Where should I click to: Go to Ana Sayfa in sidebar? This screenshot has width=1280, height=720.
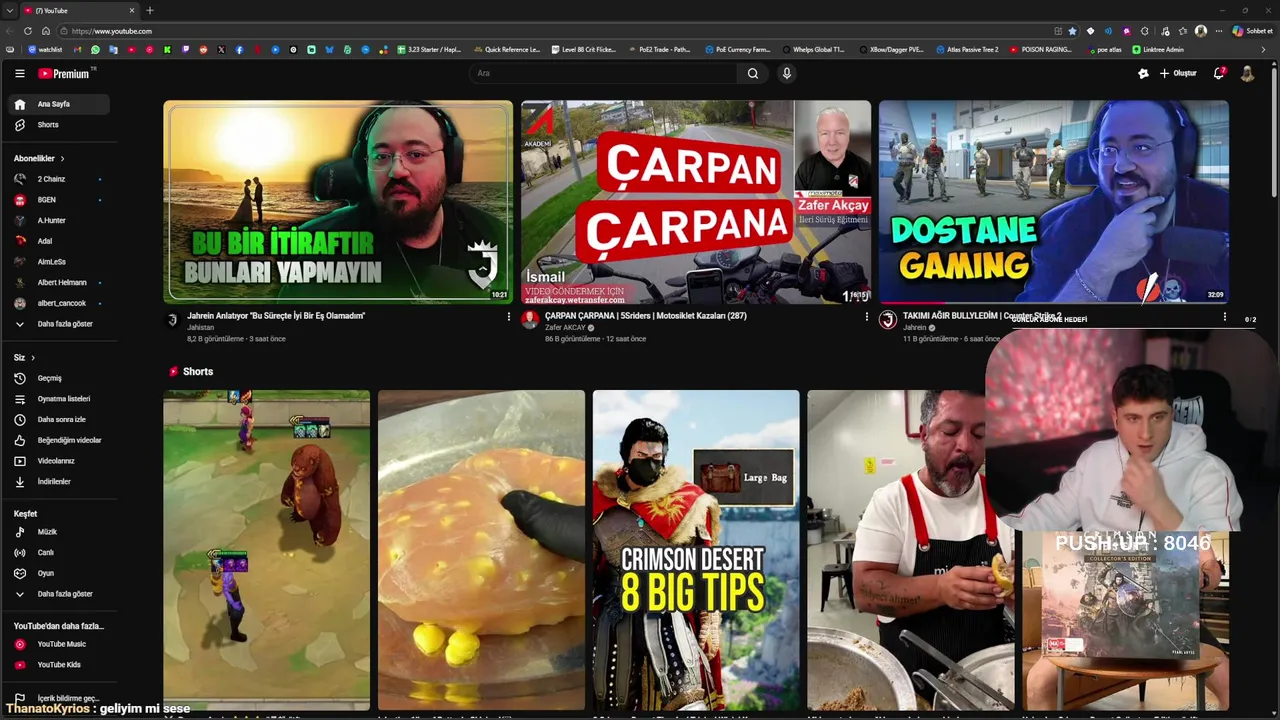pyautogui.click(x=58, y=104)
